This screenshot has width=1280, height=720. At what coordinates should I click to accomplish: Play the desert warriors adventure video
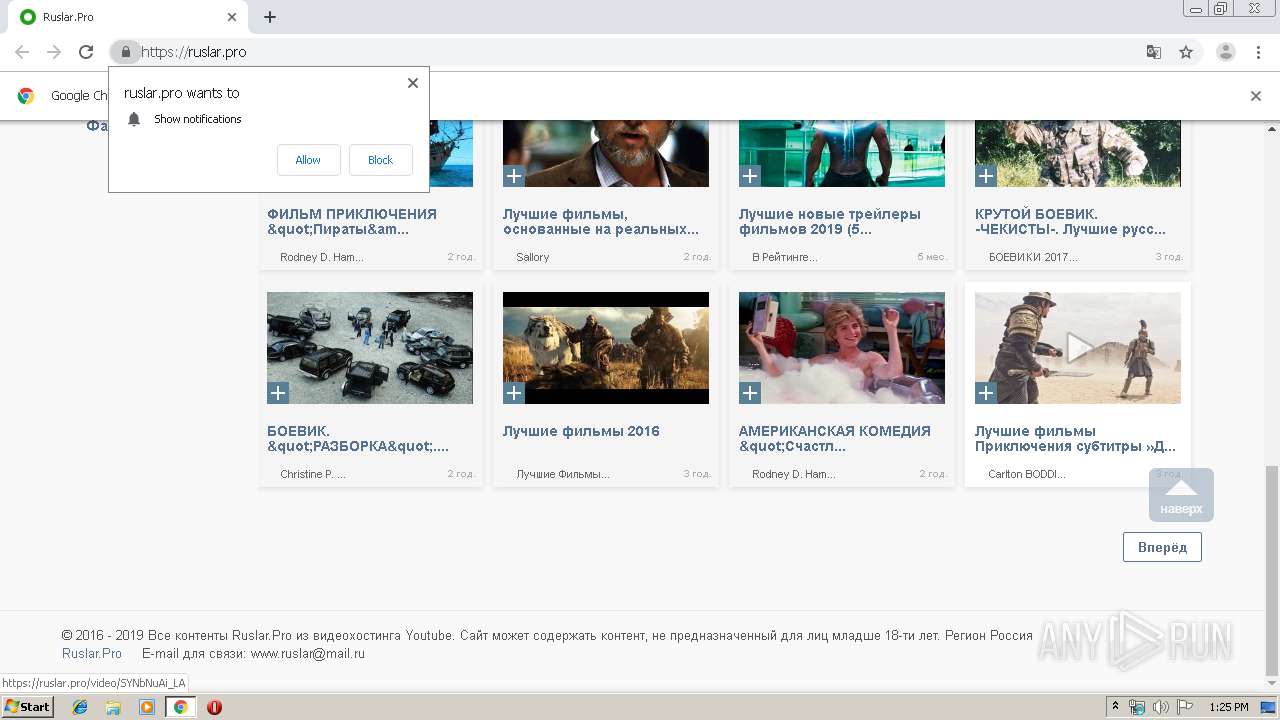[x=1078, y=348]
